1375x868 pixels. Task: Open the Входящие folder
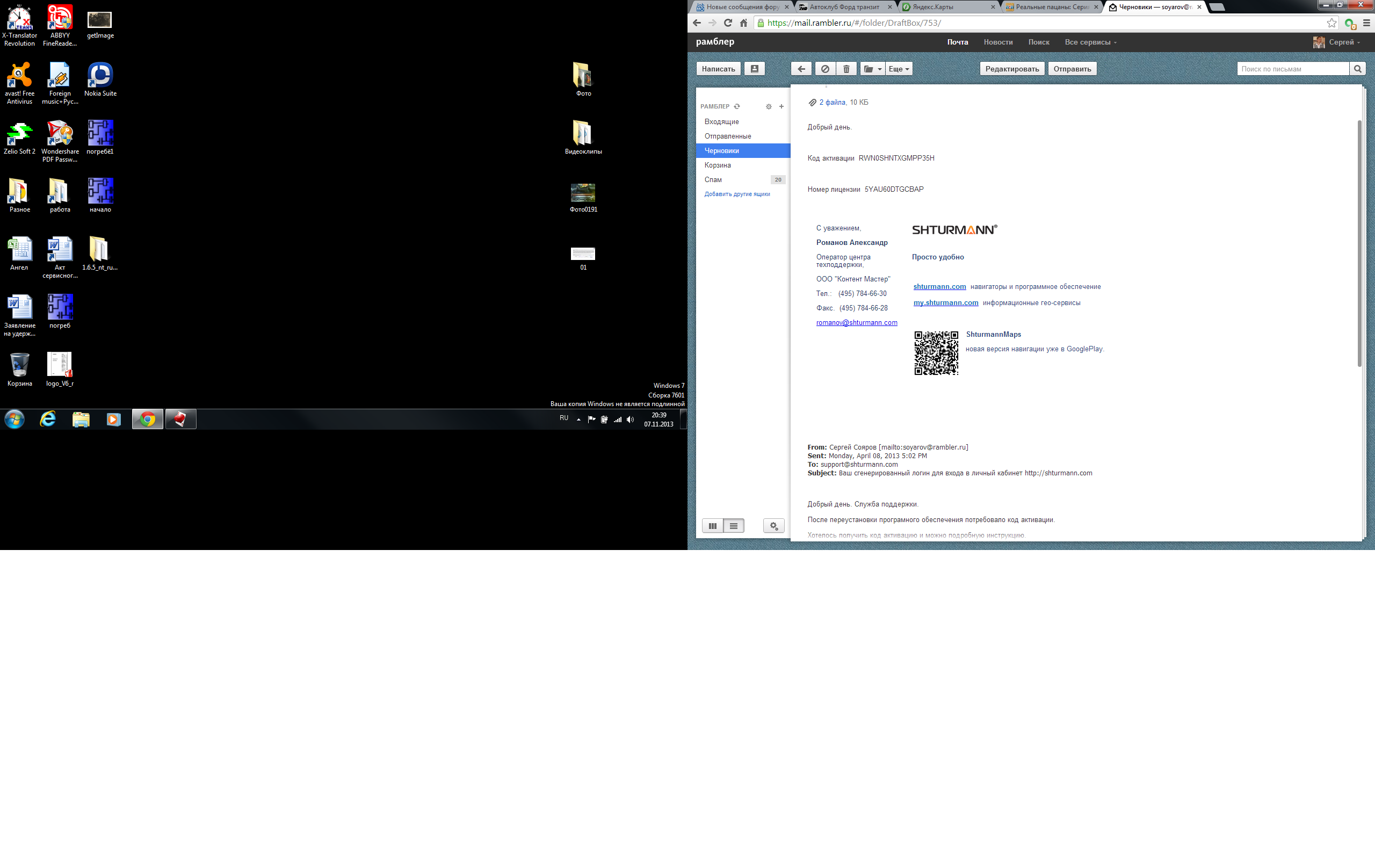tap(743, 121)
